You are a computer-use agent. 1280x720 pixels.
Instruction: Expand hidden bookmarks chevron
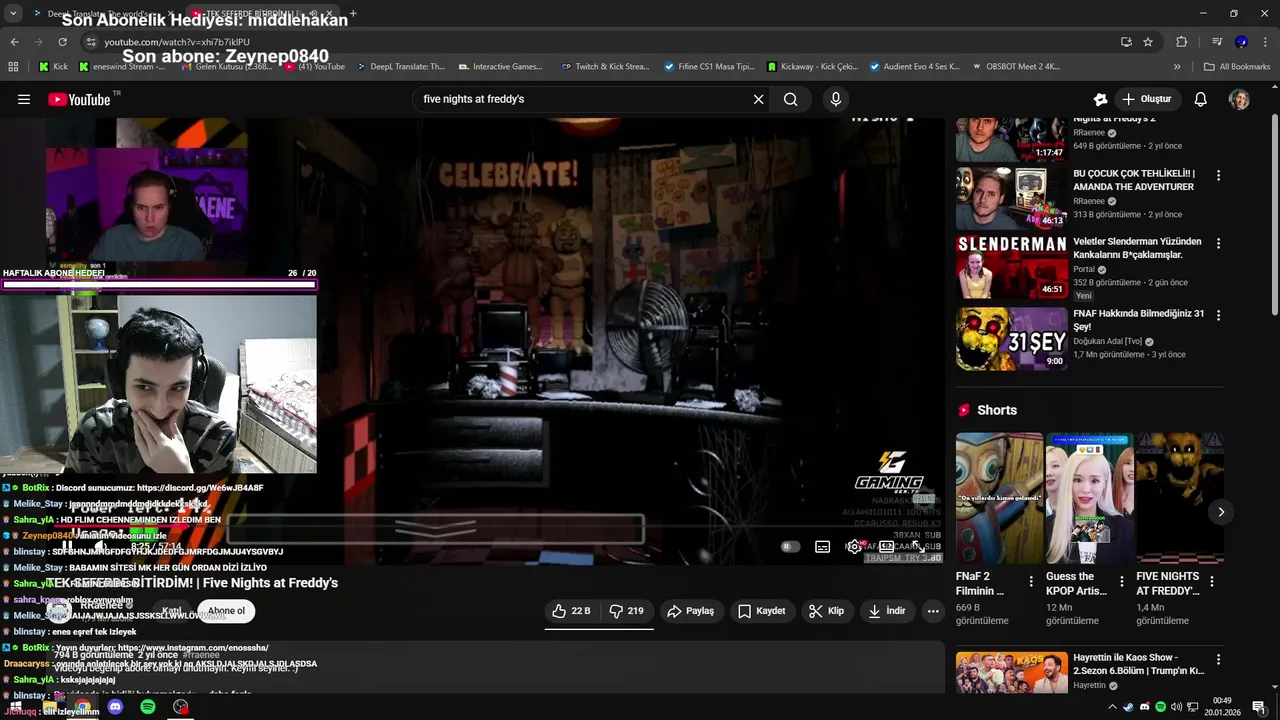(1177, 67)
